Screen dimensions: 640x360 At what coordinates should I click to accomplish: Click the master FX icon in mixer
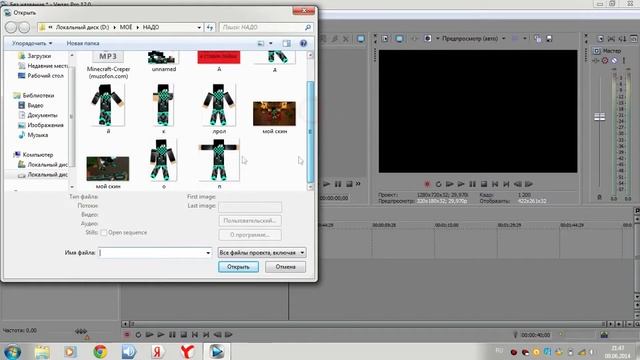(596, 60)
